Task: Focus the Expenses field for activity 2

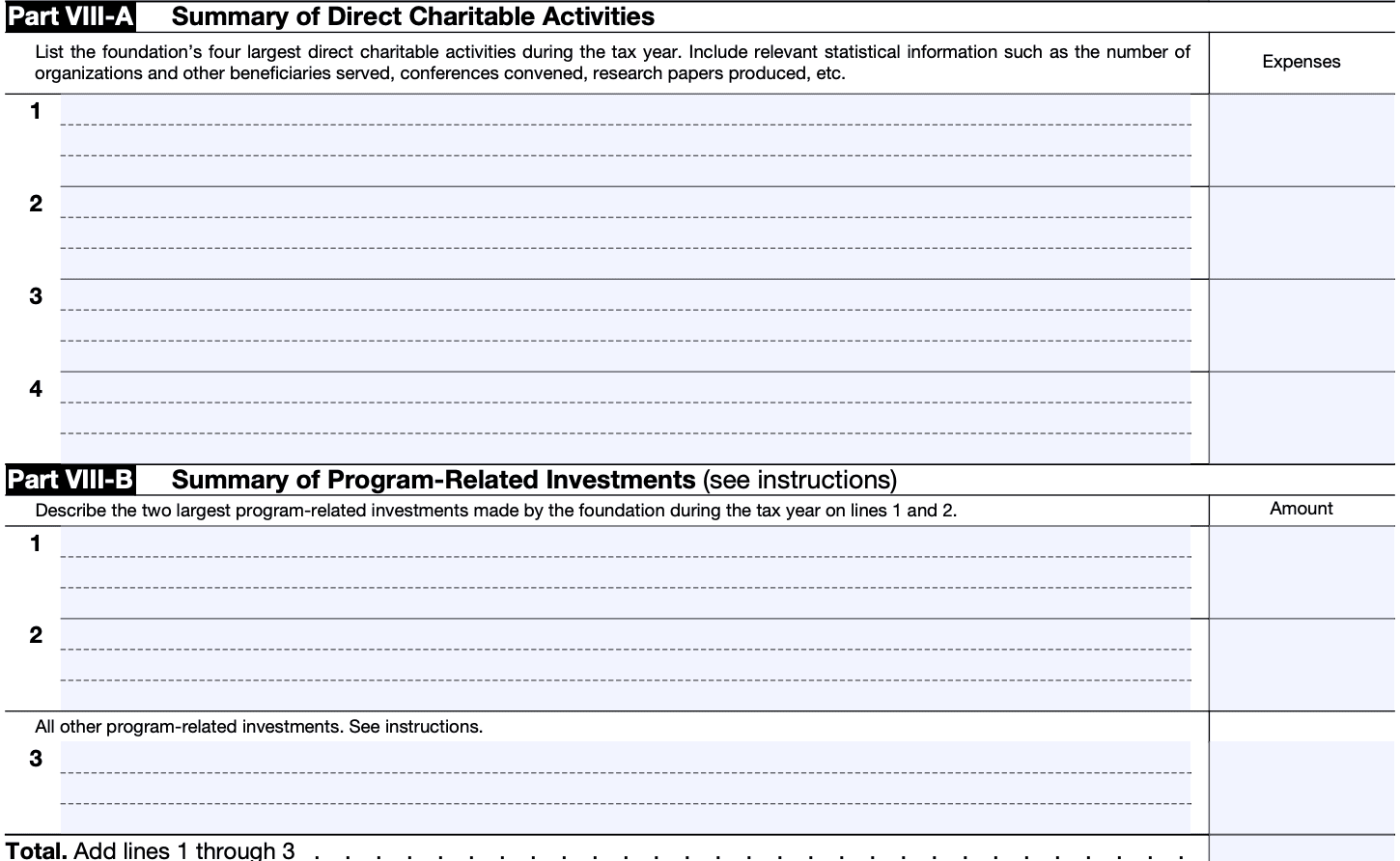Action: pos(1301,233)
